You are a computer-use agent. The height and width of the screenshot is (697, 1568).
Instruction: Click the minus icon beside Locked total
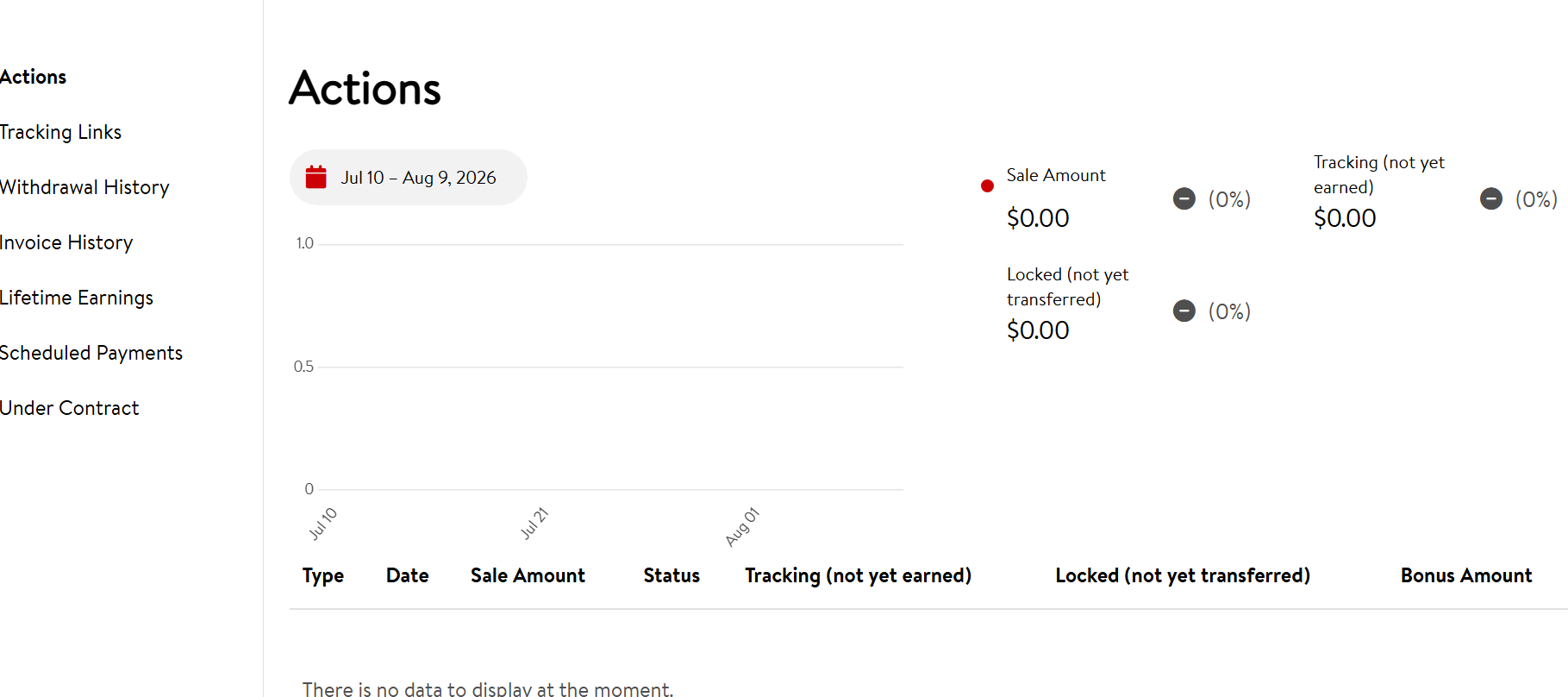coord(1184,311)
